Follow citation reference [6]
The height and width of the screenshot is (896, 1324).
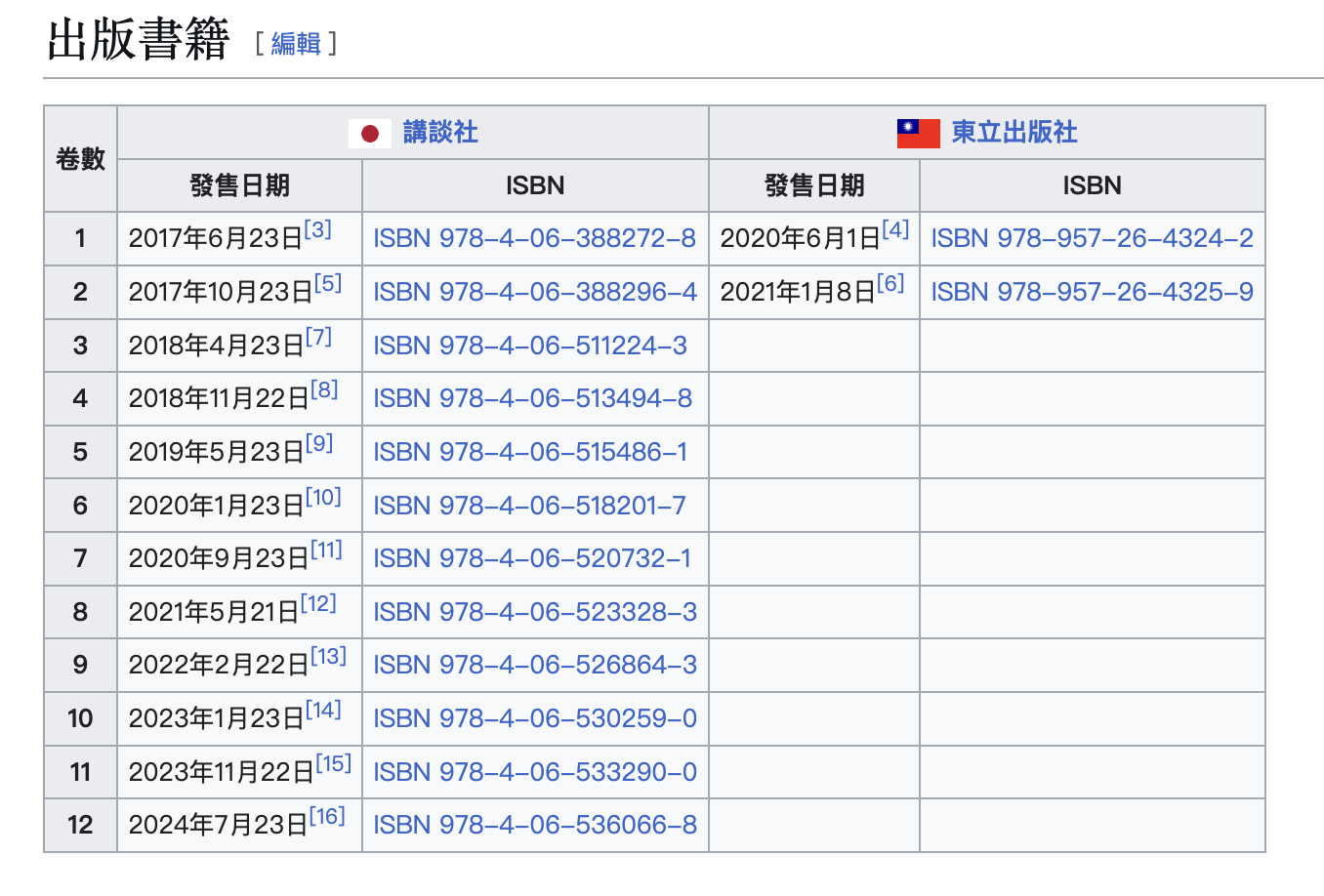coord(890,284)
